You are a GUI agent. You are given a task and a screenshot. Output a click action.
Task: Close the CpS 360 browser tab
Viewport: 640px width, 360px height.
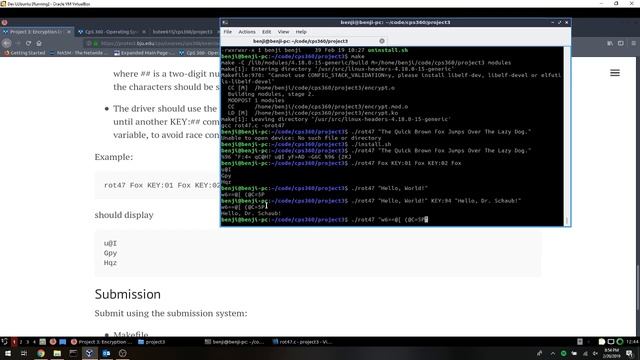pyautogui.click(x=143, y=31)
